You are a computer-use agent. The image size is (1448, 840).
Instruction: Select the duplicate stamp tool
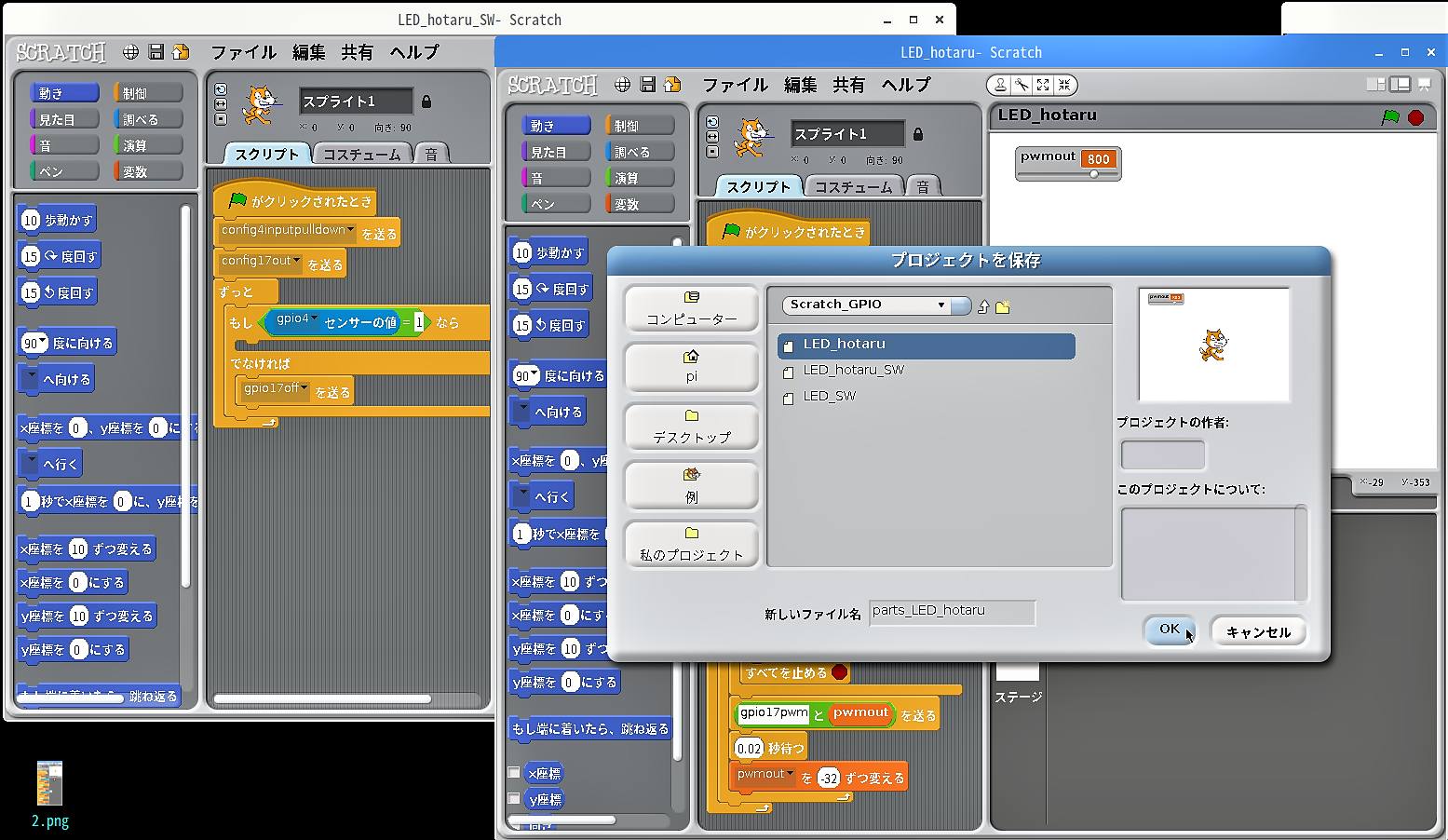point(1000,85)
